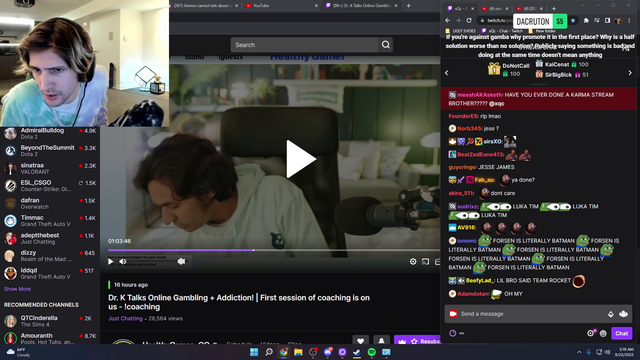Image resolution: width=640 pixels, height=360 pixels.
Task: Open video player settings gear
Action: point(413,262)
